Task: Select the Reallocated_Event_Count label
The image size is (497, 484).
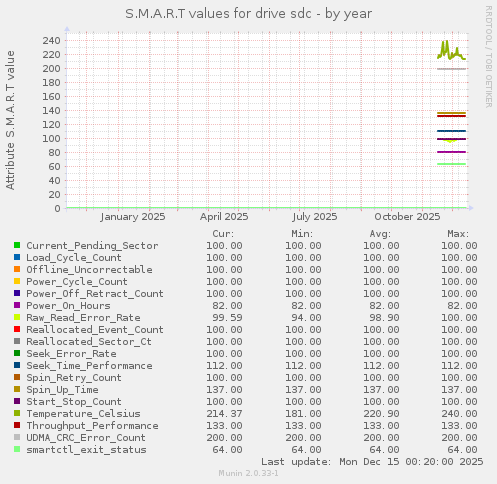Action: [x=95, y=330]
